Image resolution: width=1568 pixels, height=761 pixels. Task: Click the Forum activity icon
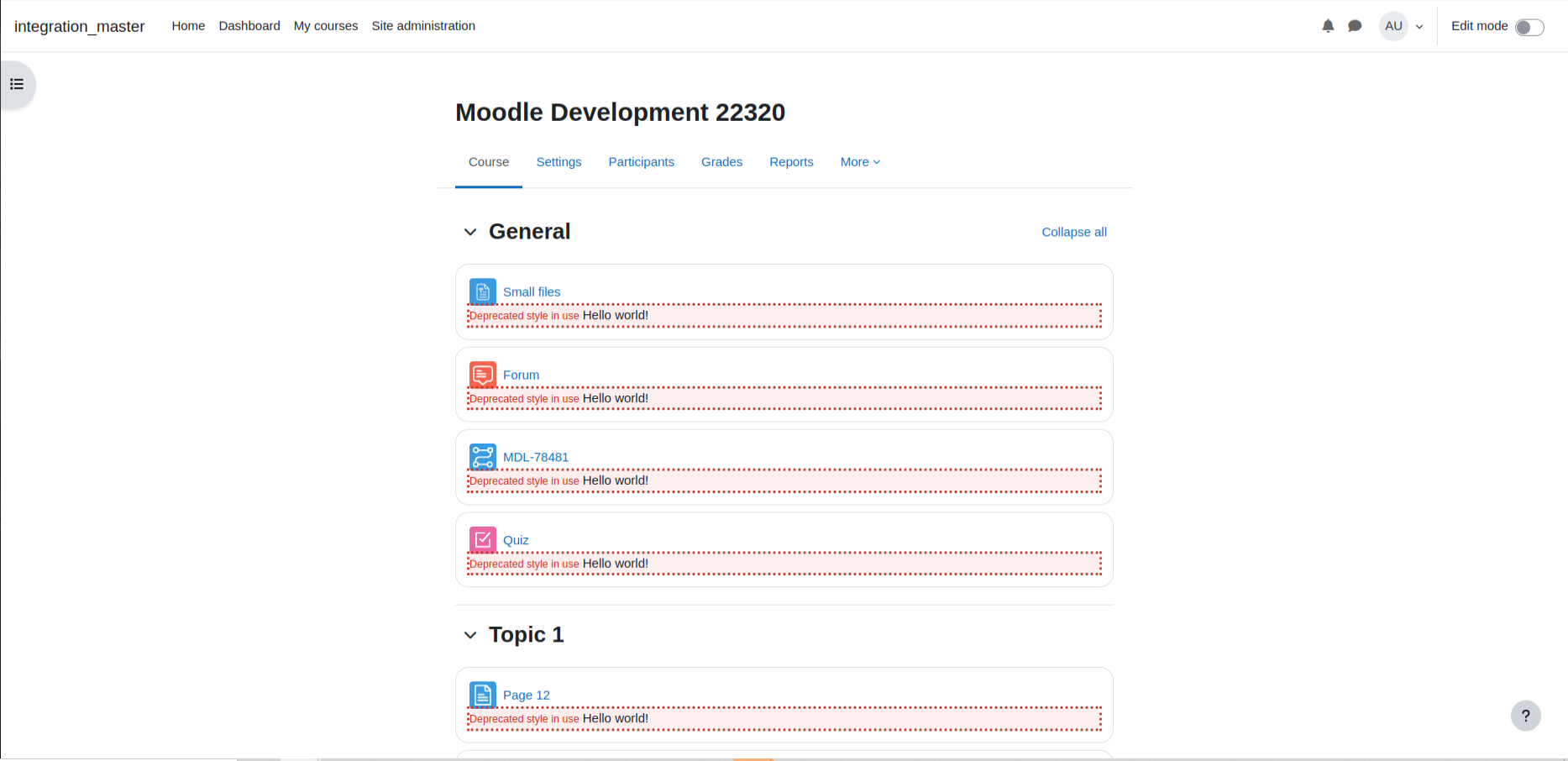483,375
